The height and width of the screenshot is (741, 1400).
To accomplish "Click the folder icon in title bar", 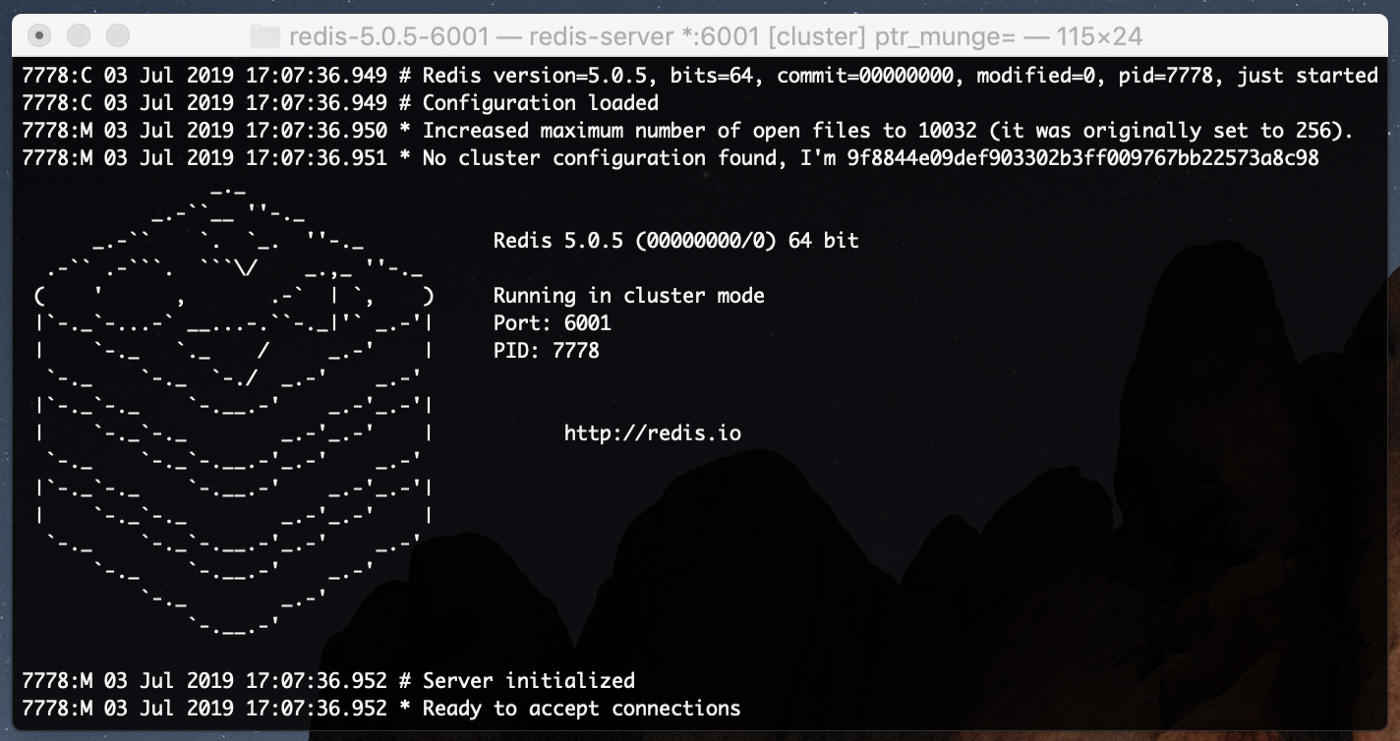I will pos(264,37).
